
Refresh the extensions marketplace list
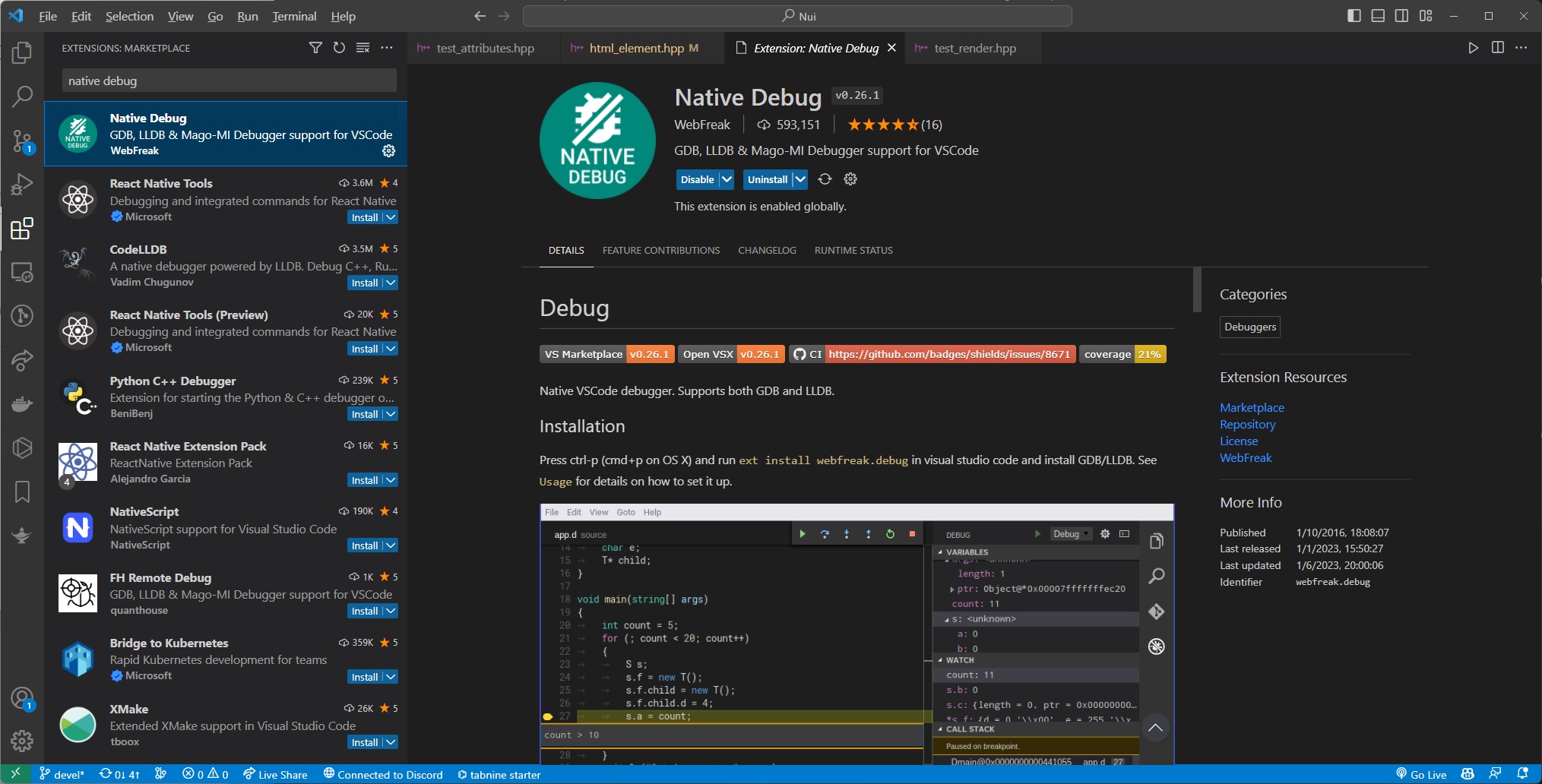coord(339,48)
